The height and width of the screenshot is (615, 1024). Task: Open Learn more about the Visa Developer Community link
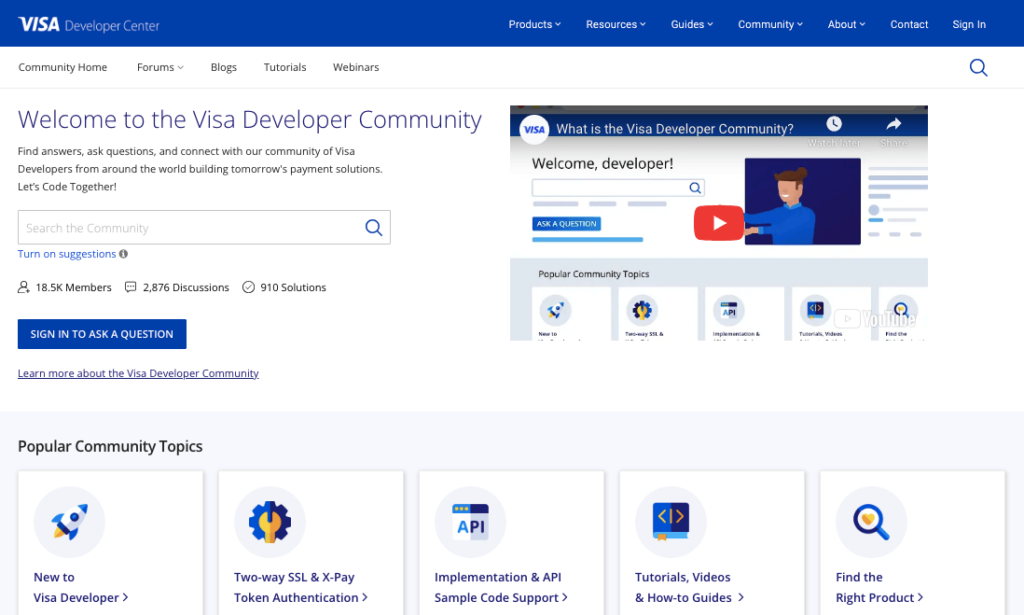click(x=138, y=373)
